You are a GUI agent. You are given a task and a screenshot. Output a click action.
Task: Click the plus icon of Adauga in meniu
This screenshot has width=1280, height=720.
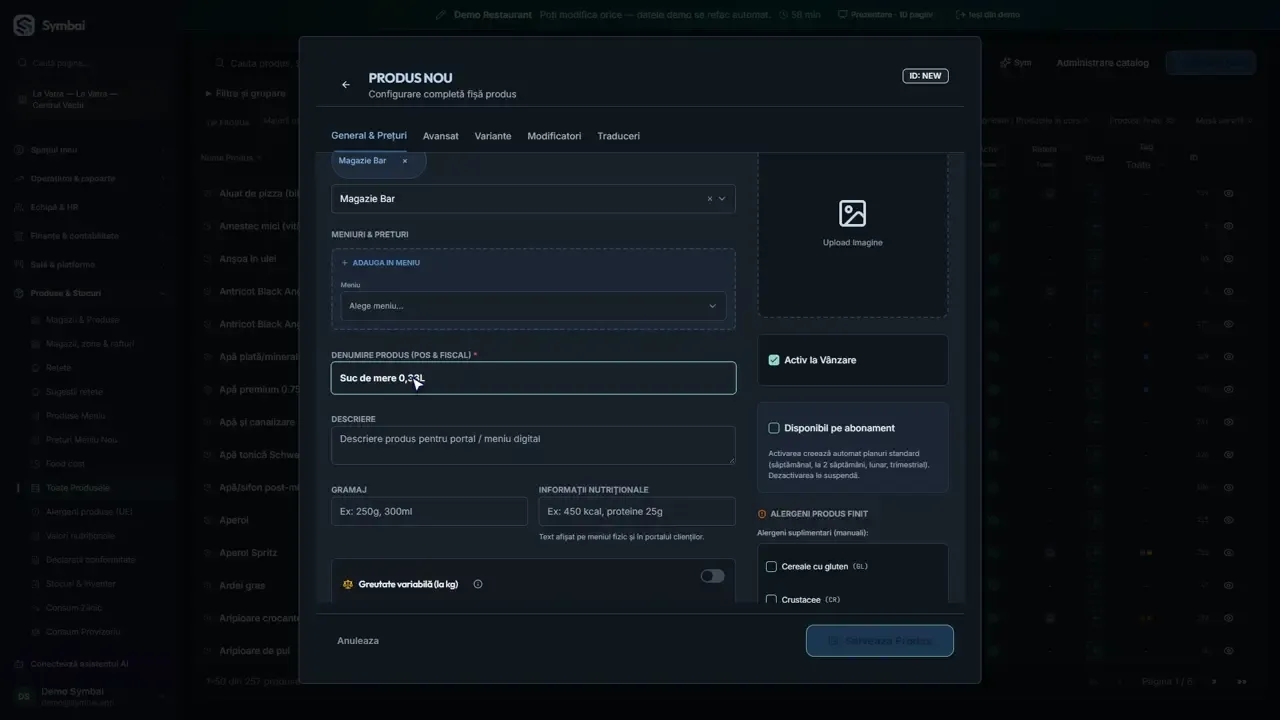click(345, 263)
